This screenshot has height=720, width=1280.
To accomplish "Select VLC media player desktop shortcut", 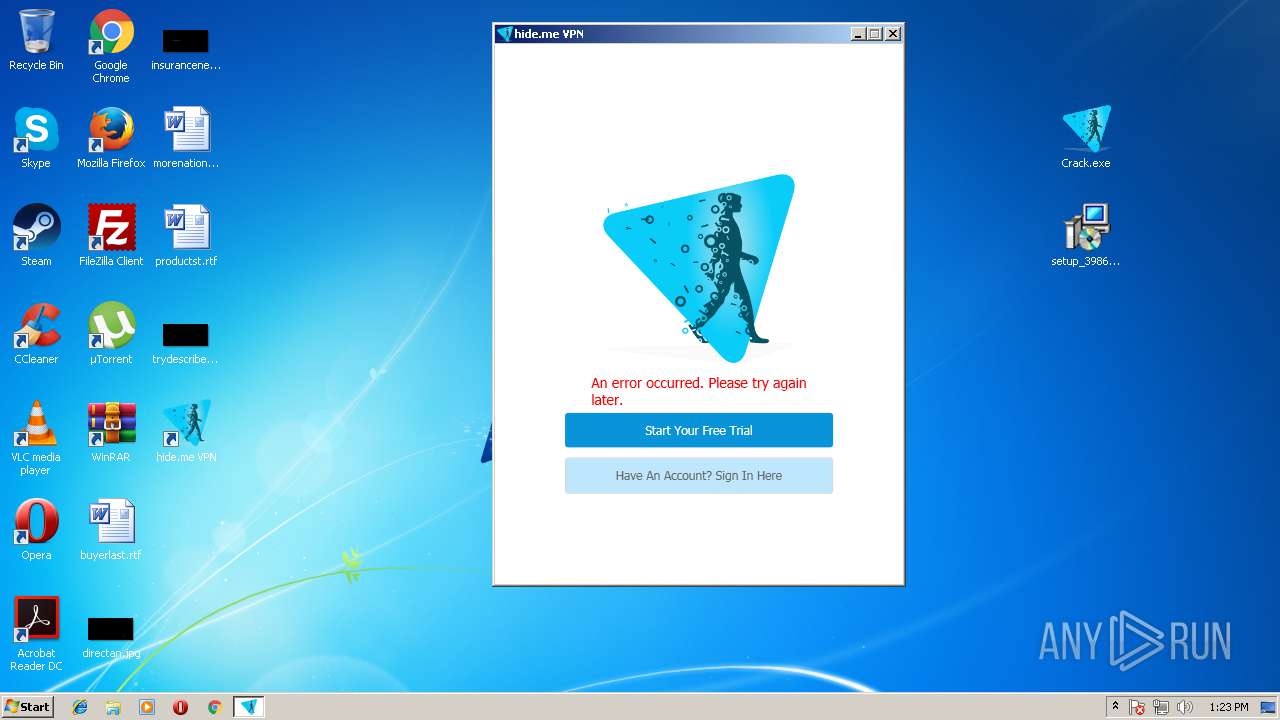I will [x=36, y=438].
